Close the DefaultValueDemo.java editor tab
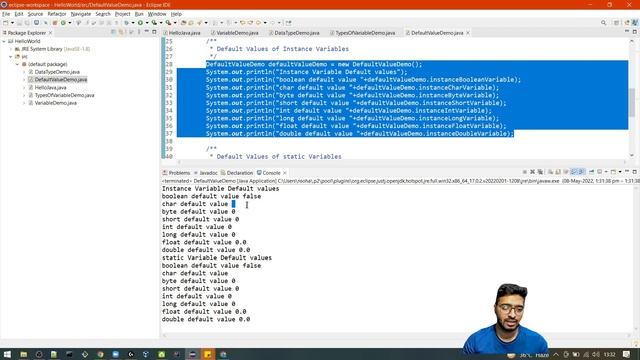 click(468, 33)
